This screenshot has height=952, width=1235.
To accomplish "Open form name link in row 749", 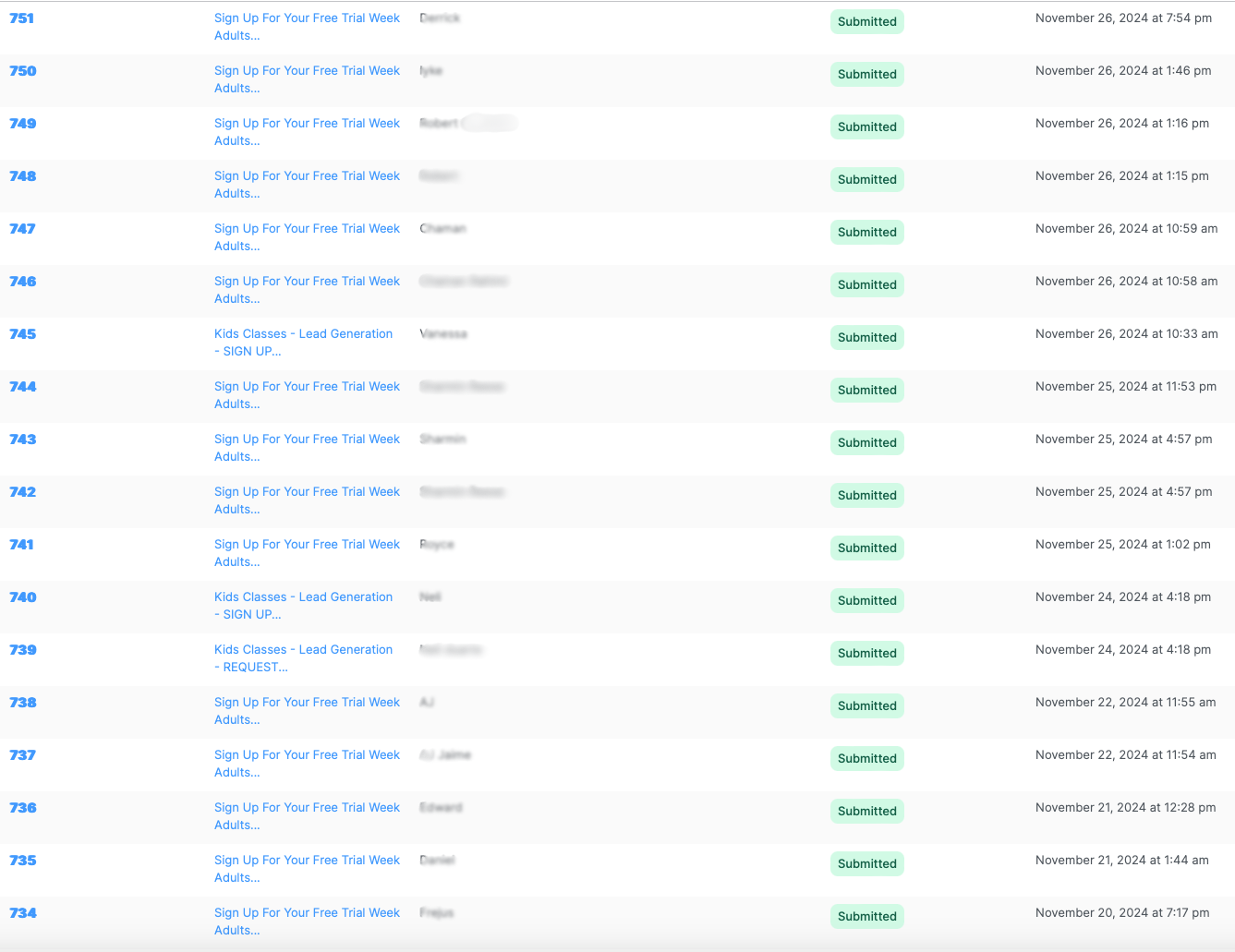I will (x=307, y=124).
